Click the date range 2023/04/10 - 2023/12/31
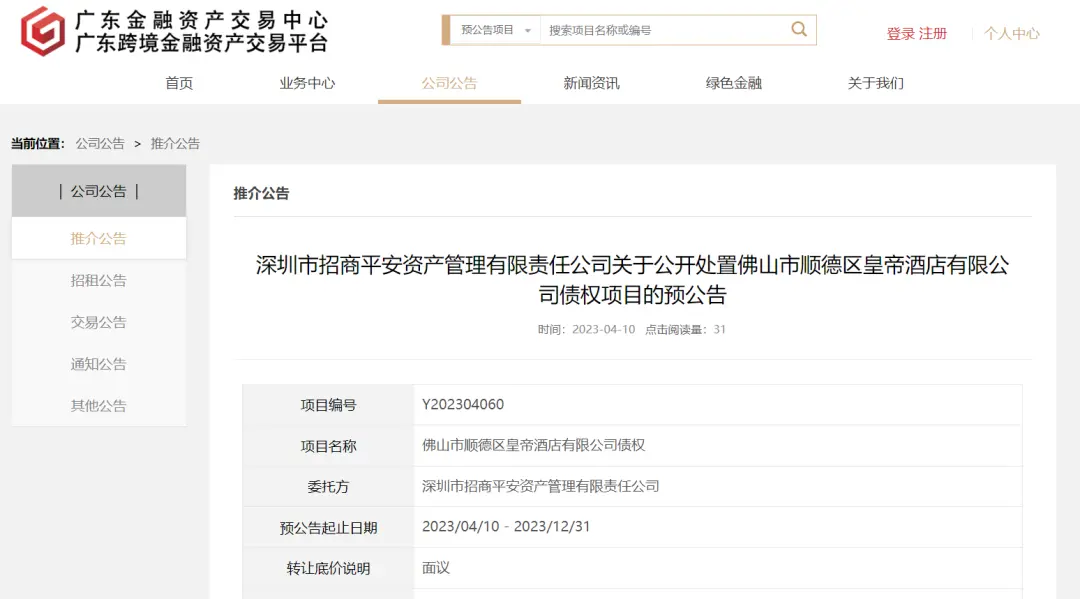The image size is (1080, 599). click(506, 527)
